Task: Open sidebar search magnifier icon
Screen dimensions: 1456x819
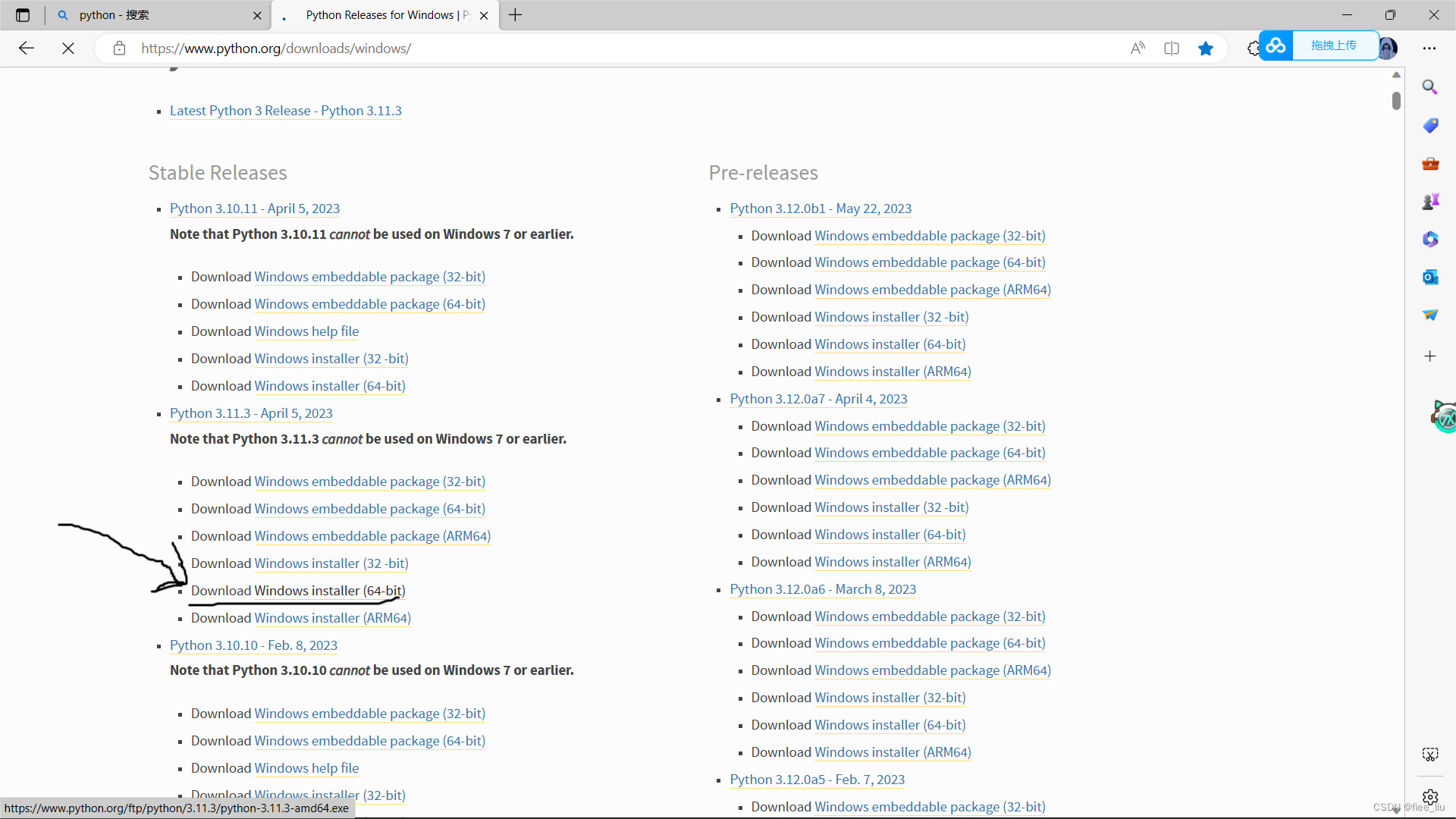Action: pyautogui.click(x=1430, y=87)
